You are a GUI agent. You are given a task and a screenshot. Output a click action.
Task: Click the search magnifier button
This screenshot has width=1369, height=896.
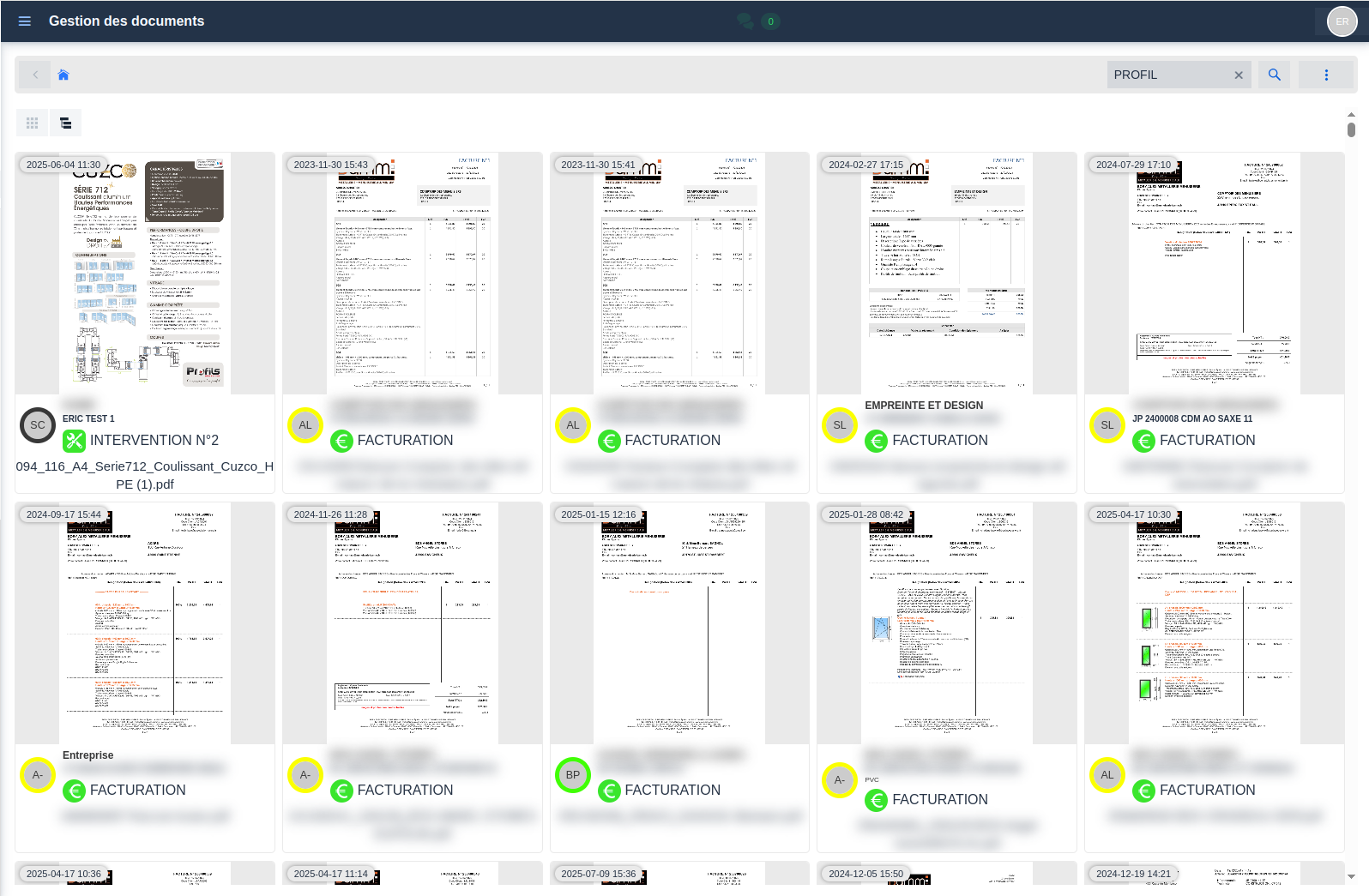pos(1274,75)
